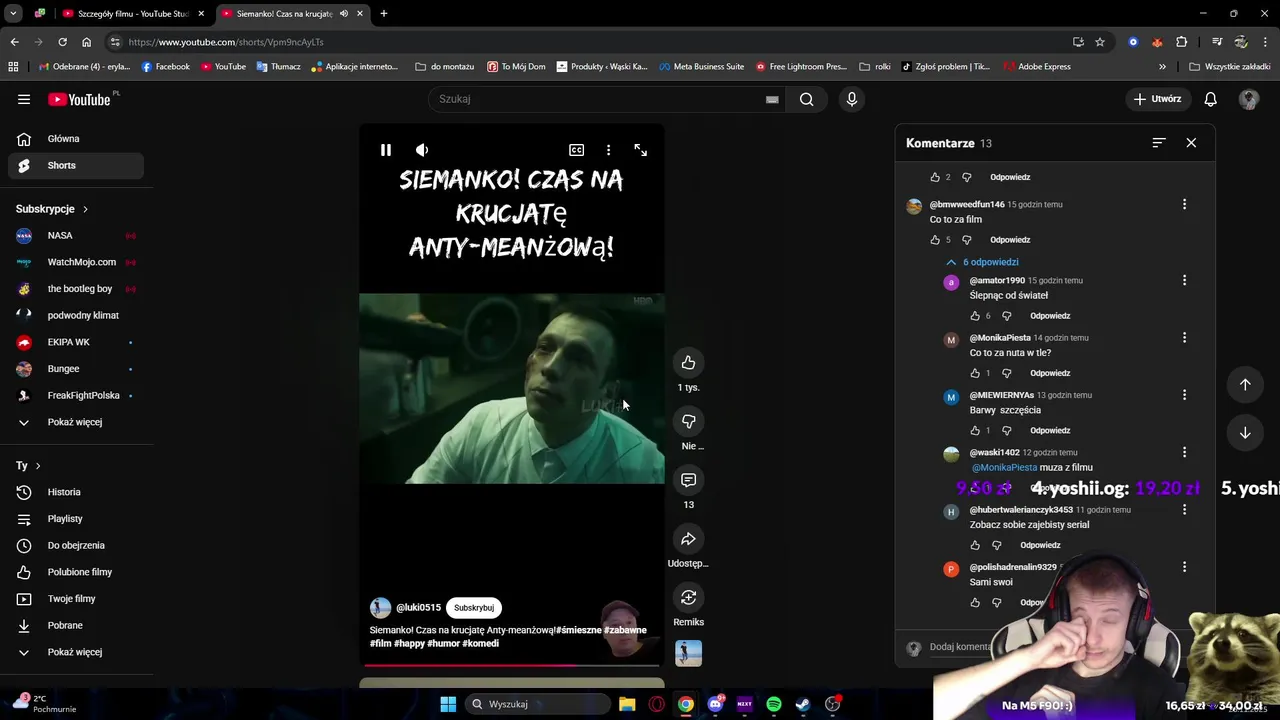This screenshot has height=720, width=1280.
Task: Like @MonikaPiesta's reply
Action: (975, 373)
